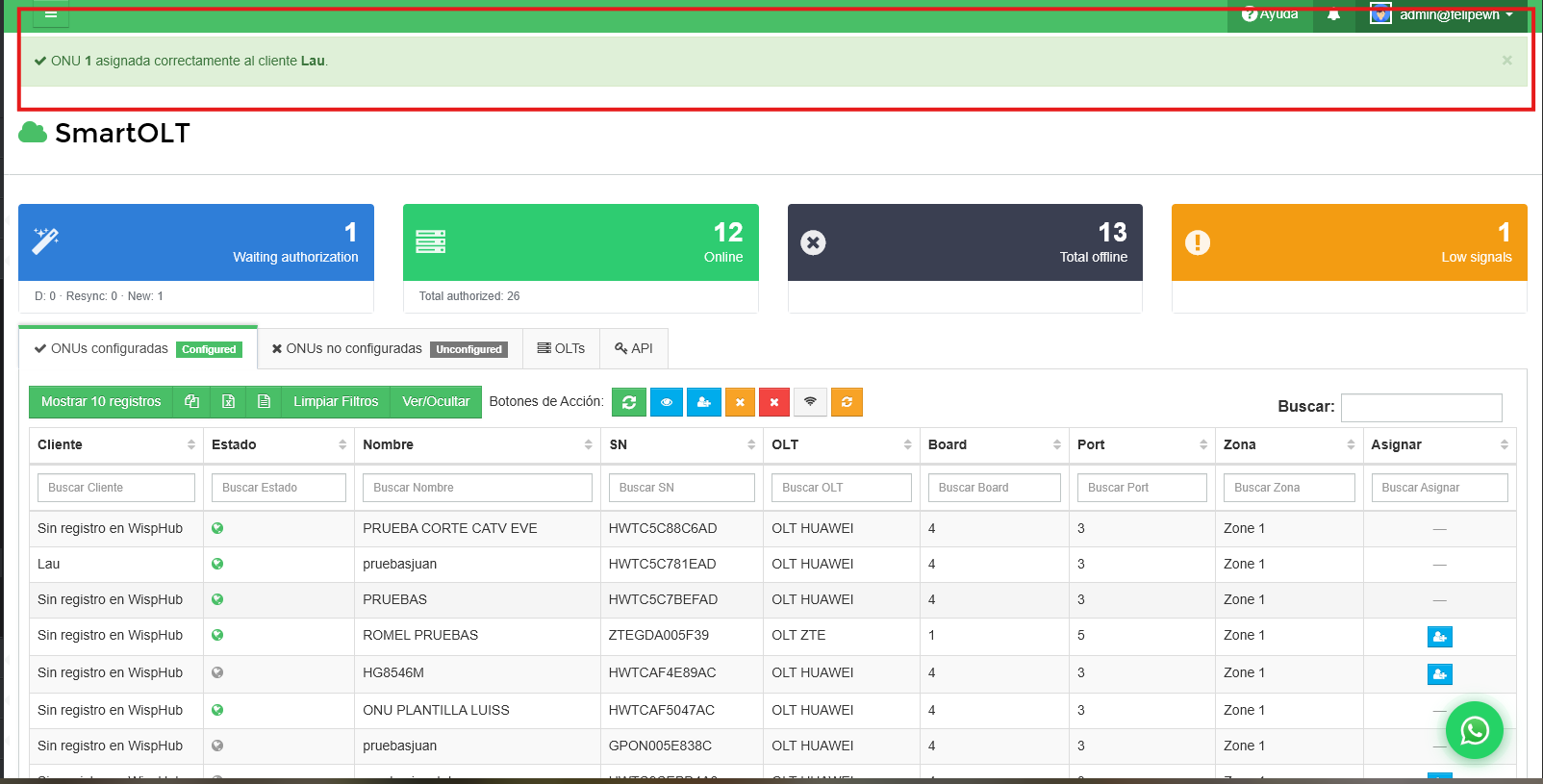Sort the table by Port column
This screenshot has width=1543, height=784.
(x=1142, y=444)
